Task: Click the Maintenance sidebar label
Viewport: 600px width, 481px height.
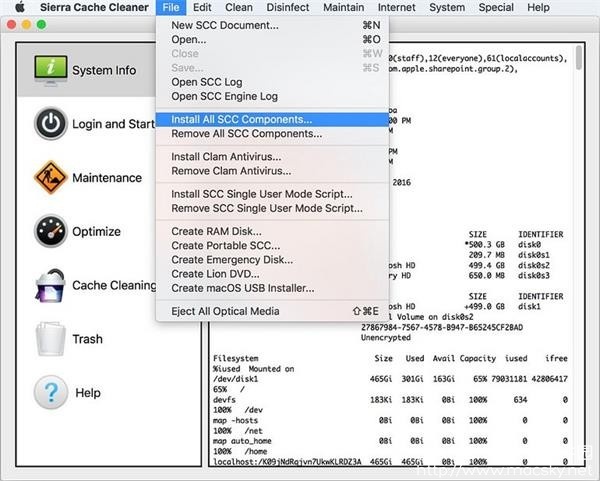Action: [107, 178]
